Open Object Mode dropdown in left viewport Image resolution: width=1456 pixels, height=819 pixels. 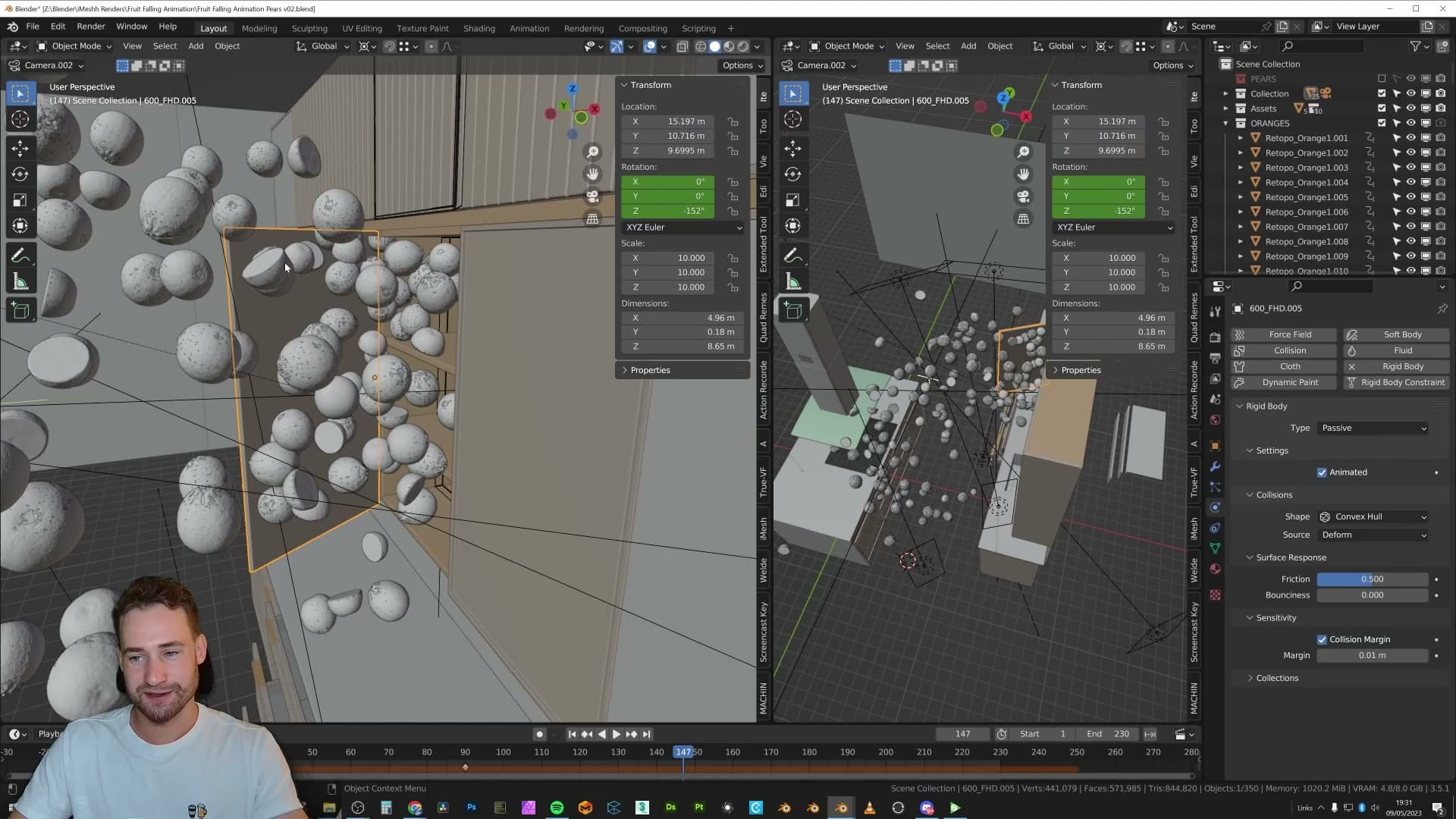tap(74, 46)
